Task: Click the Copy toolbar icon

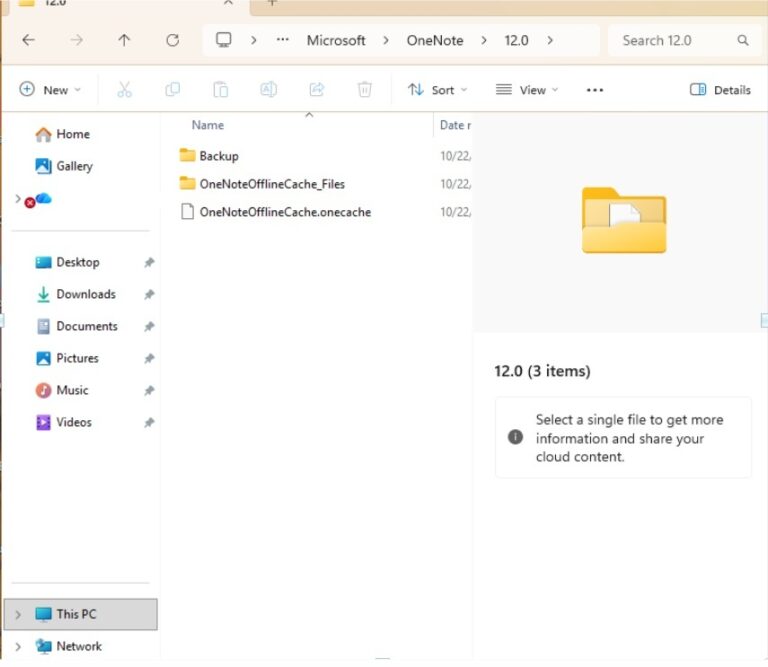Action: tap(172, 90)
